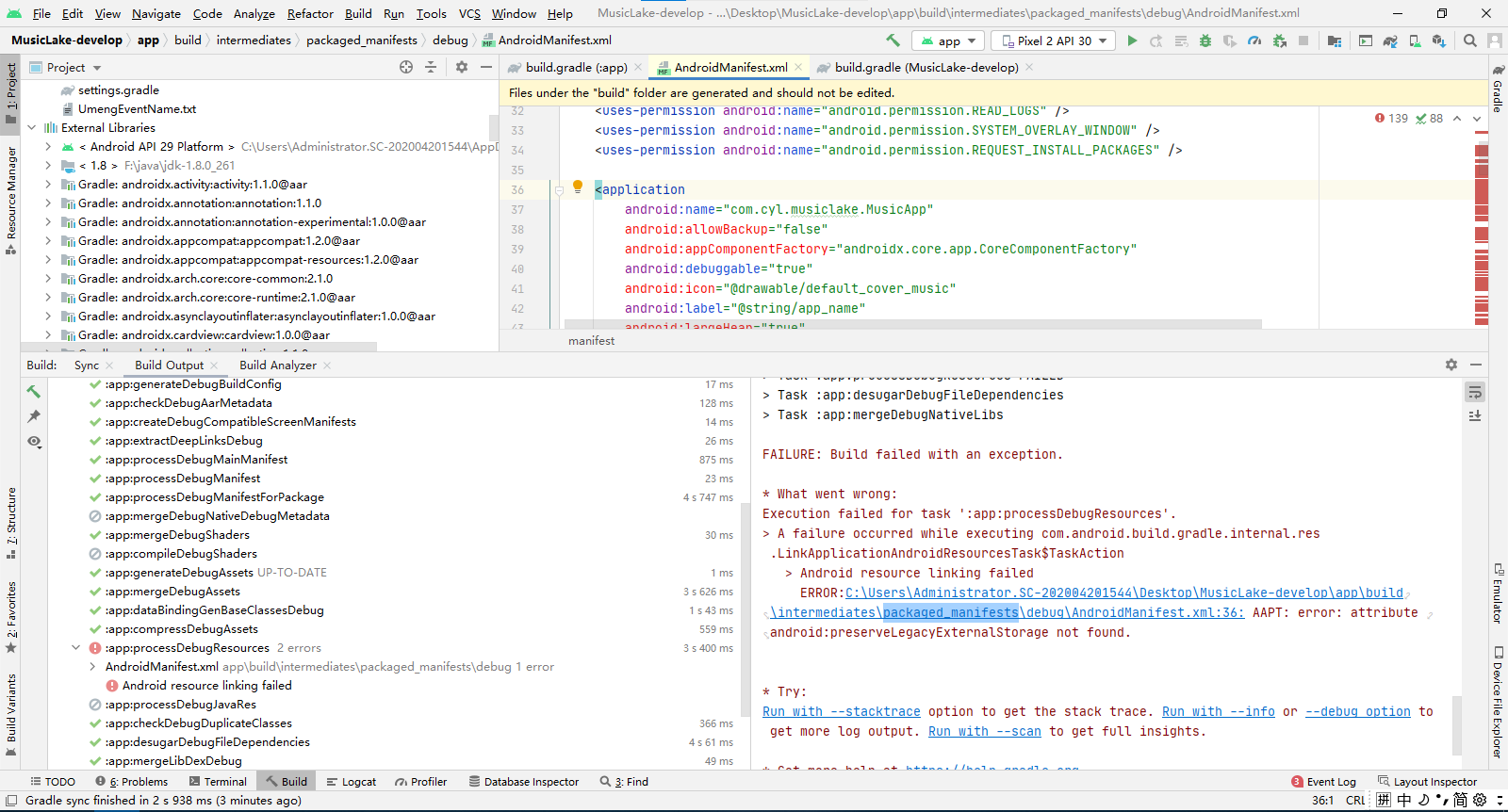
Task: Open the app run configuration dropdown
Action: 948,41
